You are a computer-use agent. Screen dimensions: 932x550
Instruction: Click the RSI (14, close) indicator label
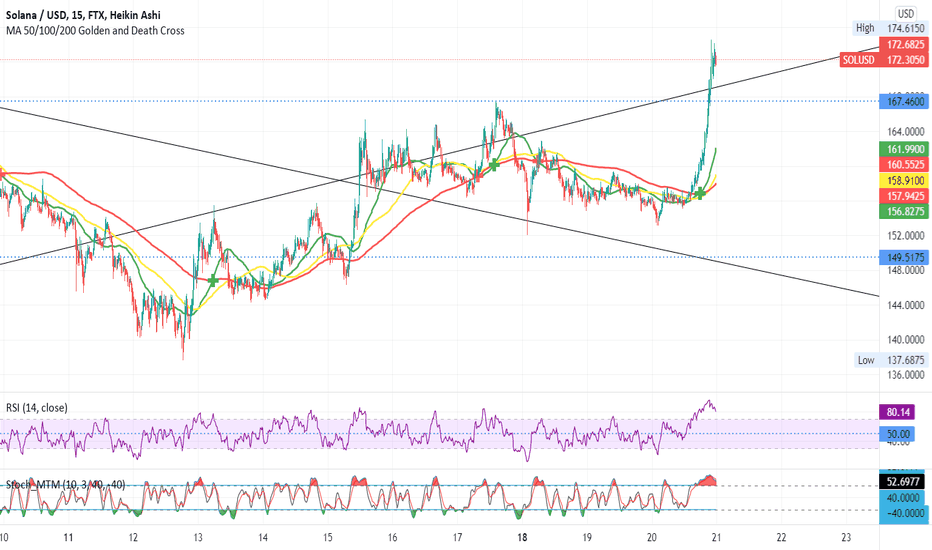tap(37, 408)
